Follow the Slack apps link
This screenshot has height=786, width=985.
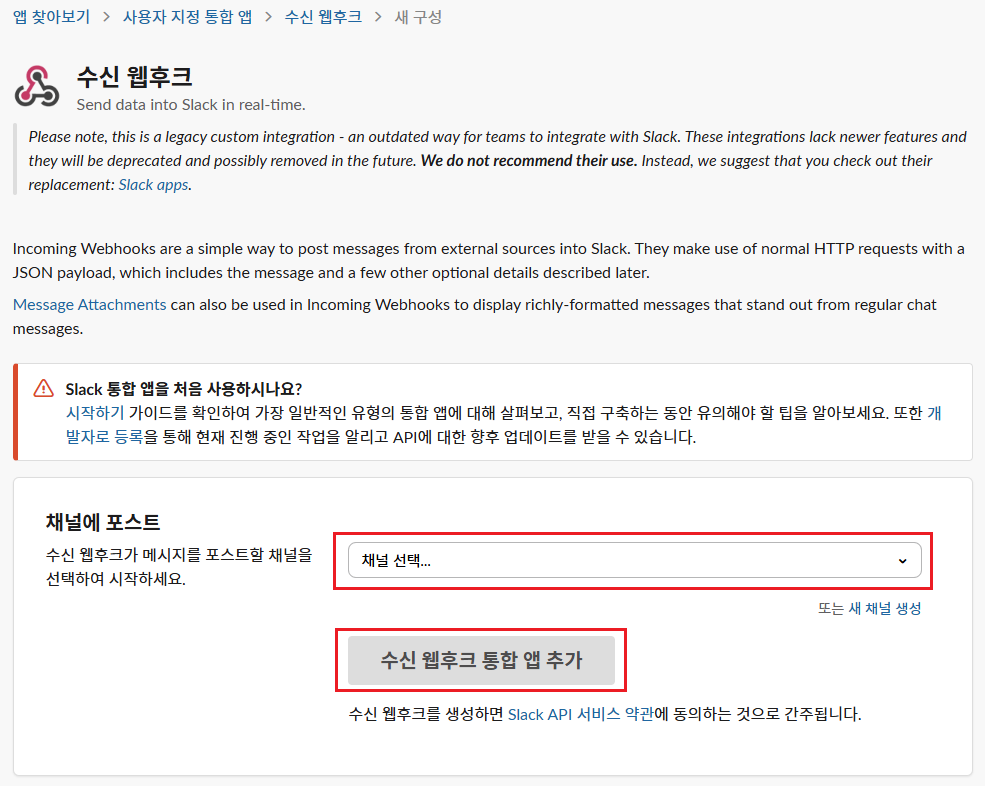(x=153, y=185)
